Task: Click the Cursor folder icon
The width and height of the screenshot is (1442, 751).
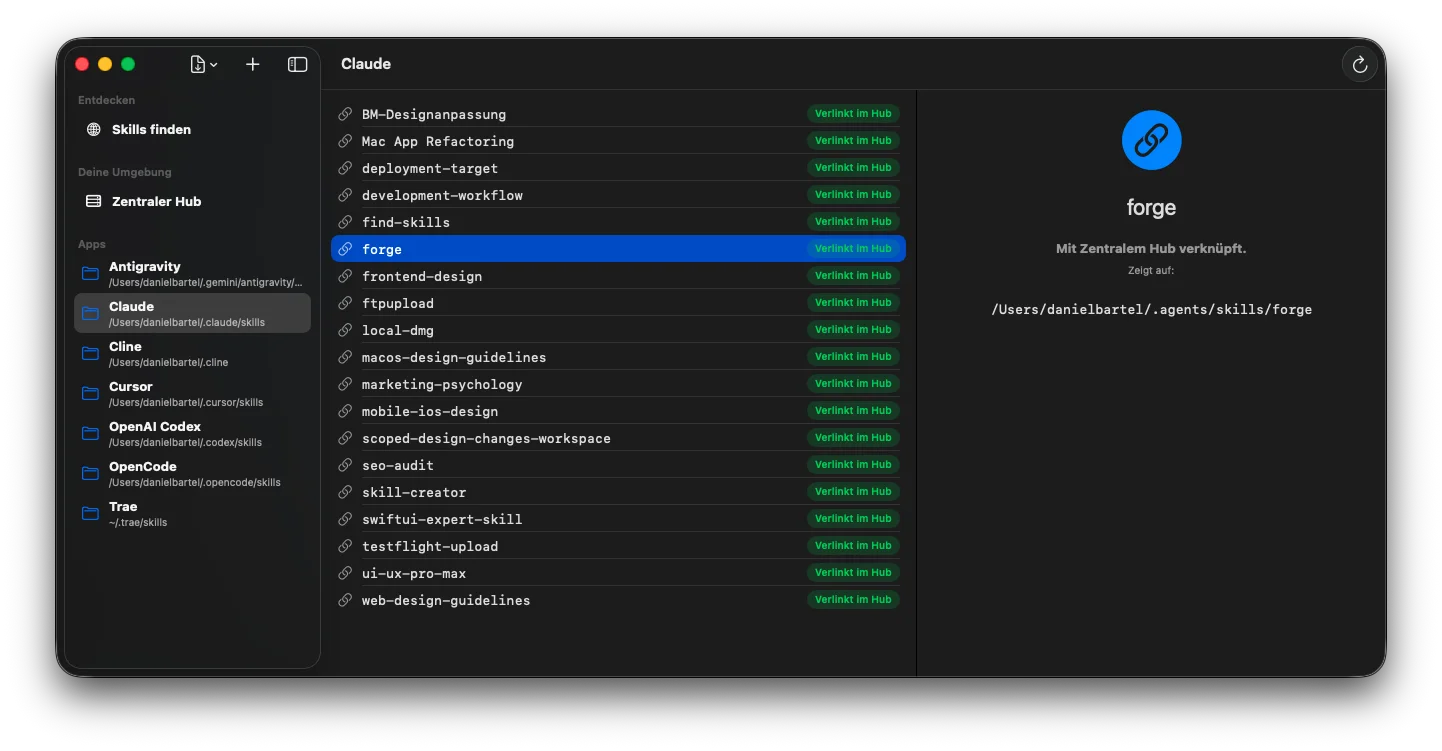Action: [91, 393]
